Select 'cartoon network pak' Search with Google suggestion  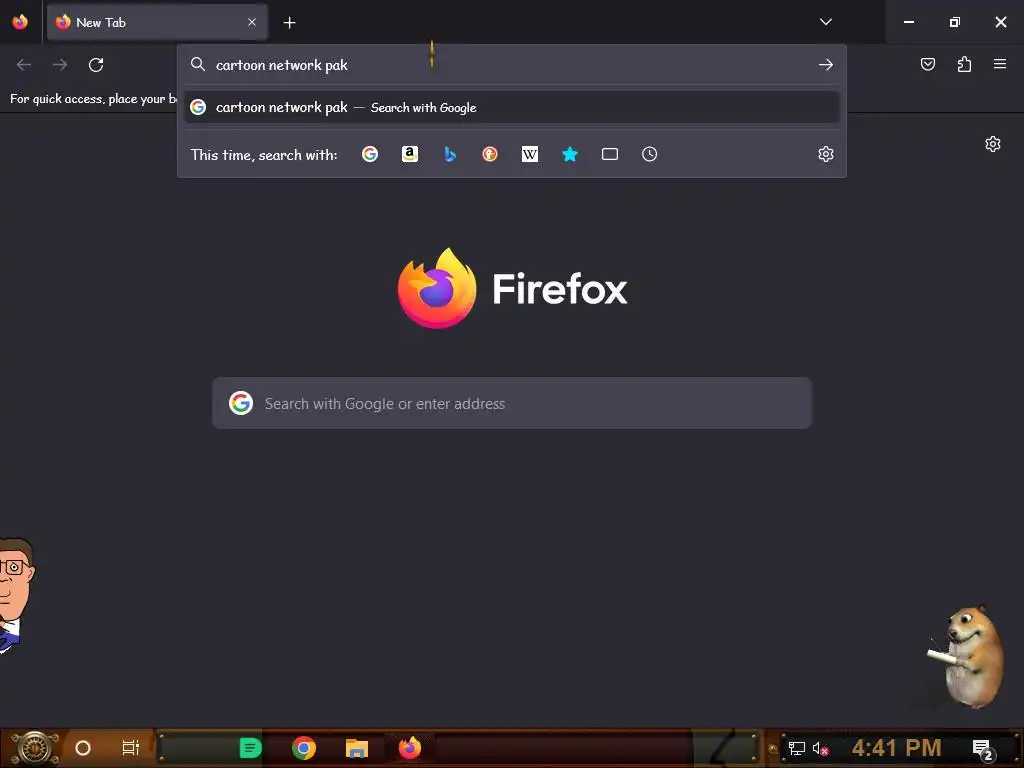pyautogui.click(x=511, y=107)
